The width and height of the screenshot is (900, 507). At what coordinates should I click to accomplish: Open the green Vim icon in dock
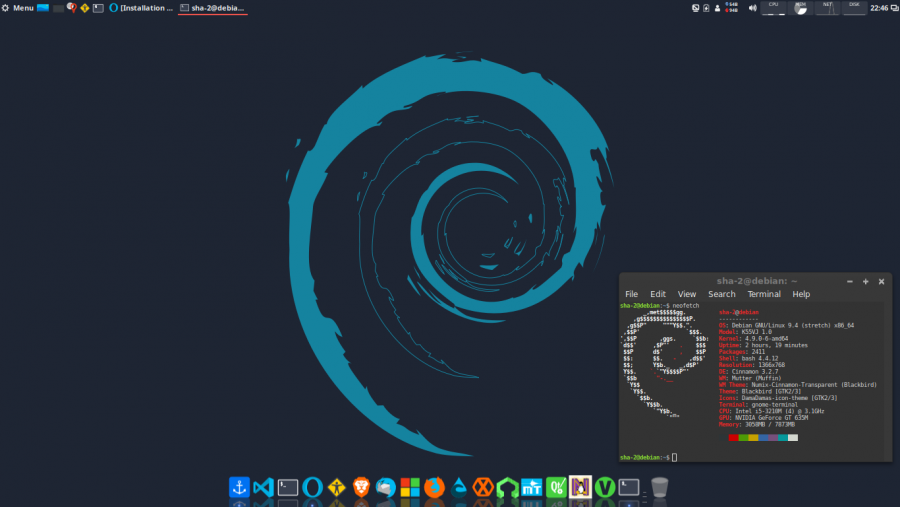604,487
